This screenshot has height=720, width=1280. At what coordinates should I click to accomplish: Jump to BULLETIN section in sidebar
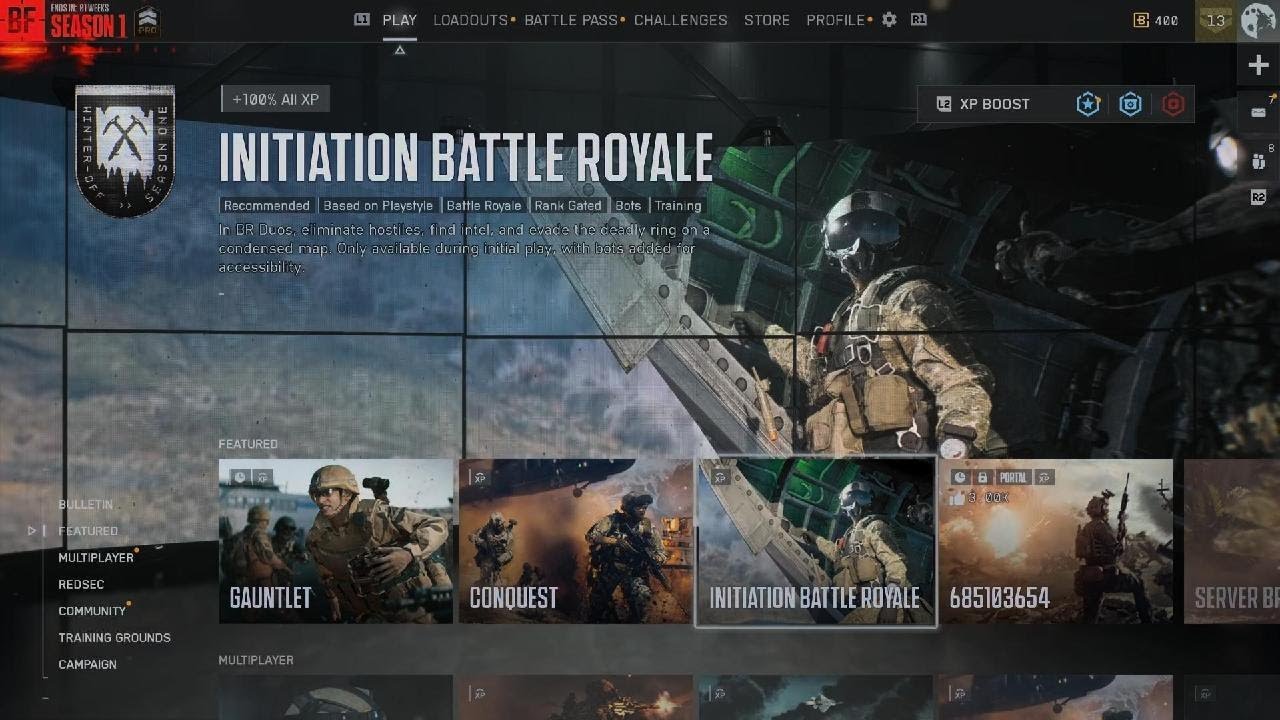tap(86, 504)
